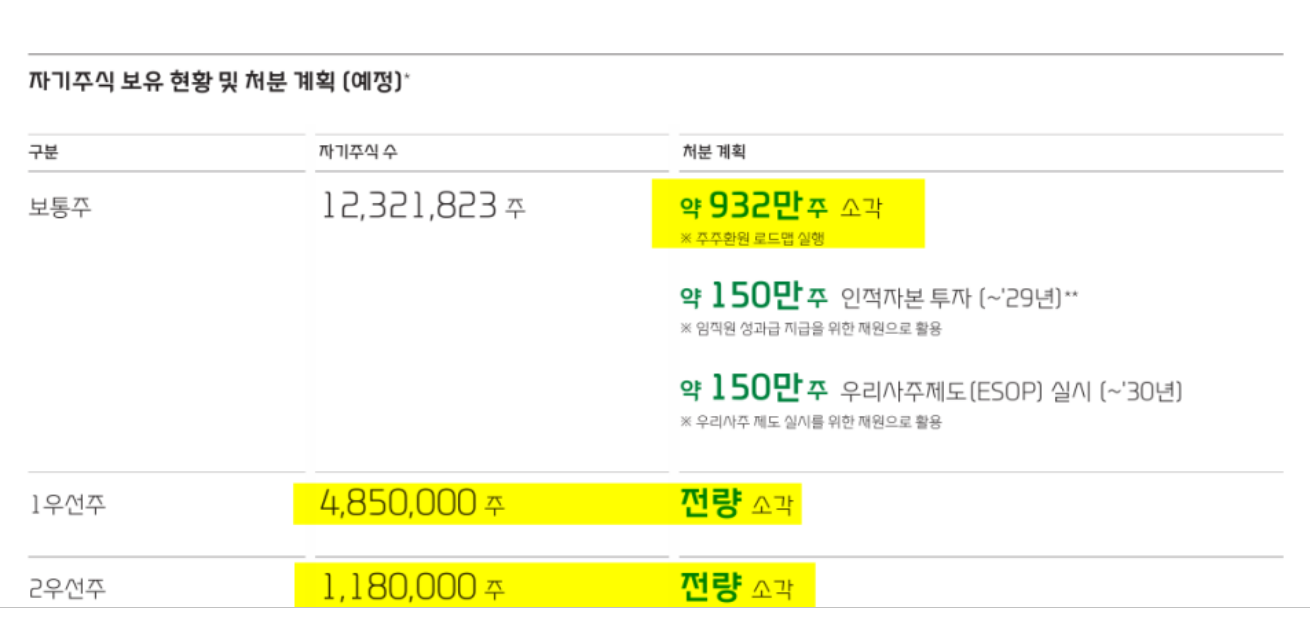Click the 임직원 성과급 지급 footnote text
Viewport: 1310px width, 622px height.
[x=811, y=328]
